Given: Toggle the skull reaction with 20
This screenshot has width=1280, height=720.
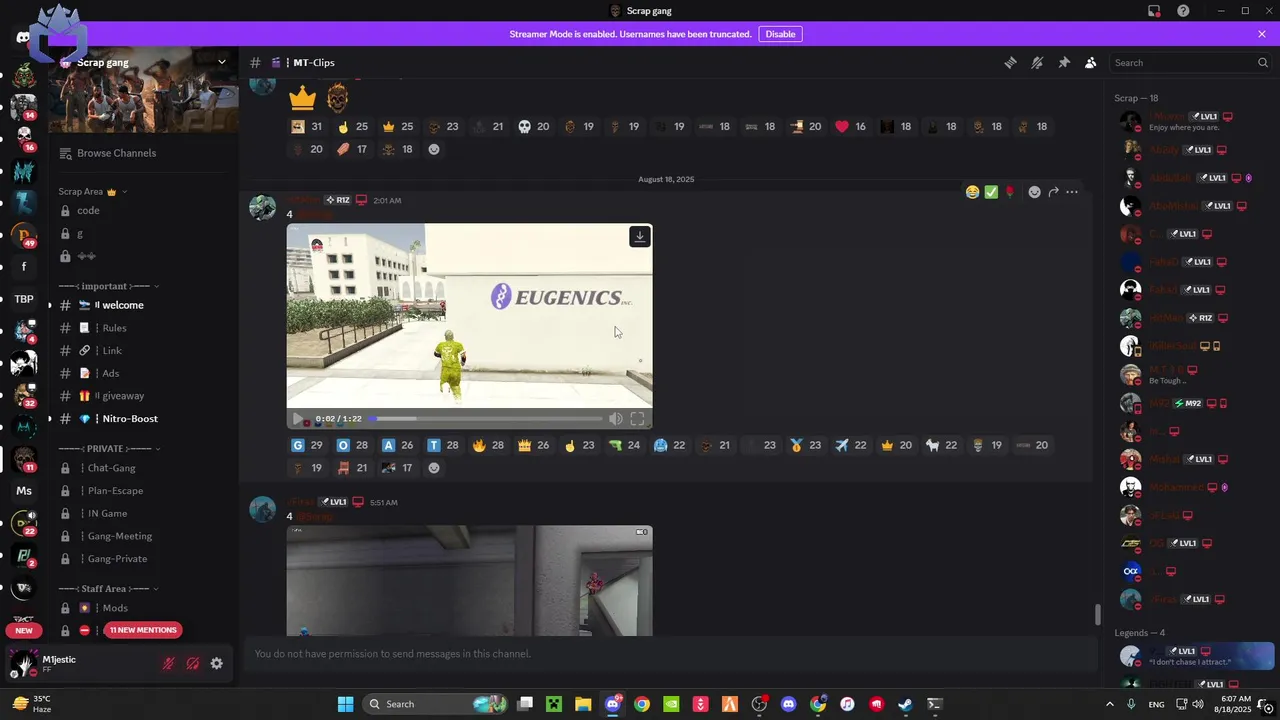Looking at the screenshot, I should pyautogui.click(x=533, y=127).
